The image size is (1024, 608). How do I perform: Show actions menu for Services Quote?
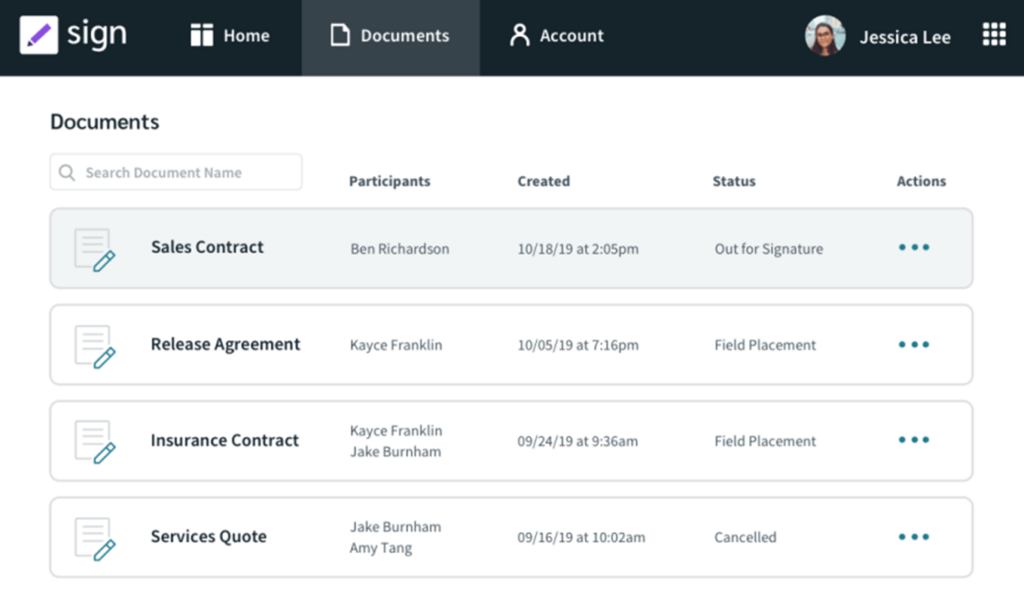[x=913, y=537]
